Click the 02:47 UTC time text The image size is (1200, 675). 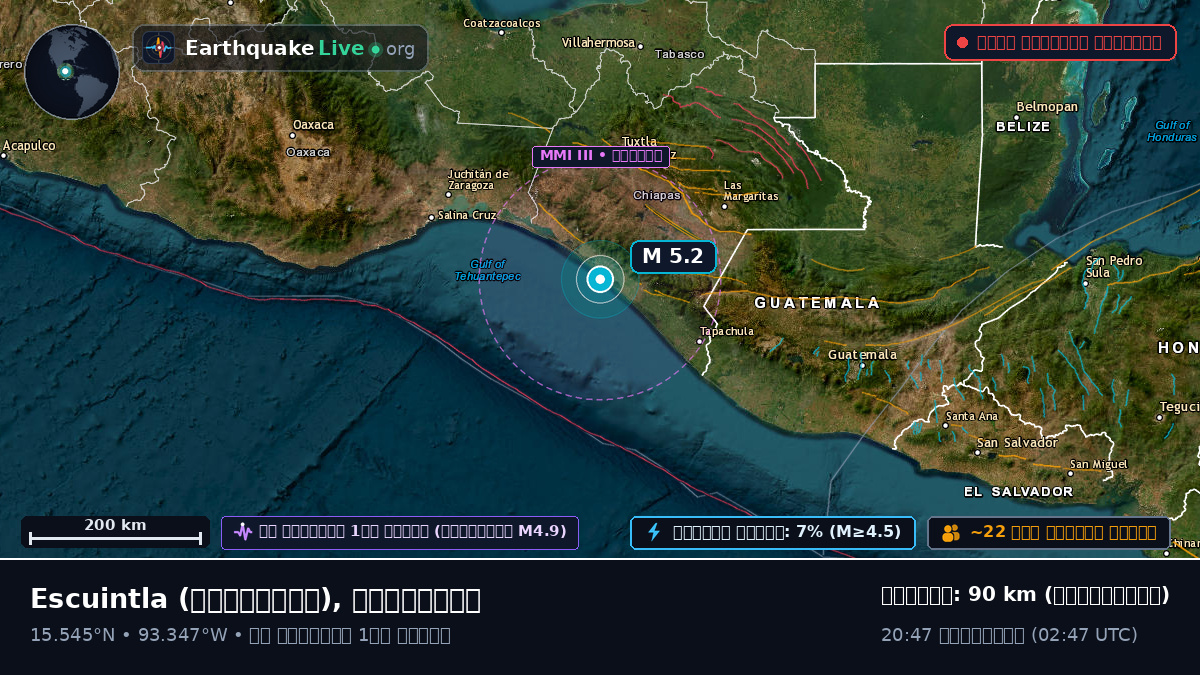tap(1084, 635)
